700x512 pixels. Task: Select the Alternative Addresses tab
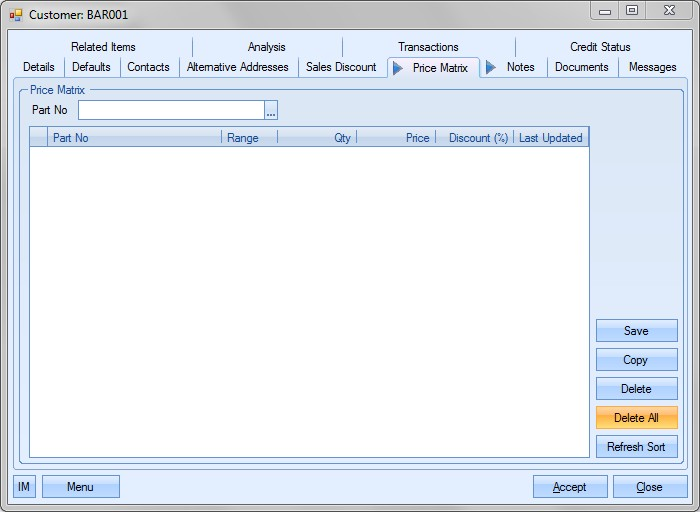coord(237,67)
